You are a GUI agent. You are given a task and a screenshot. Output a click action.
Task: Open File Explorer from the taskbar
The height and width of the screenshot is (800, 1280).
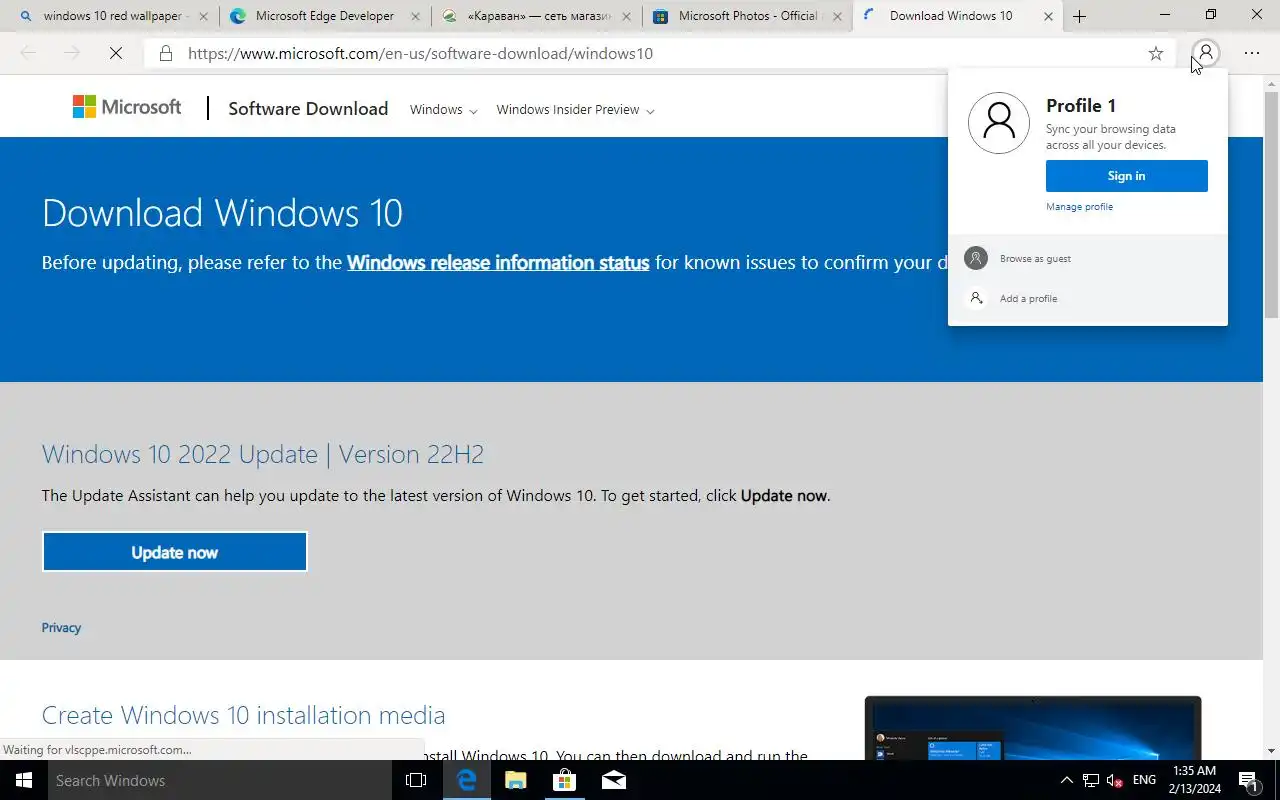[515, 780]
